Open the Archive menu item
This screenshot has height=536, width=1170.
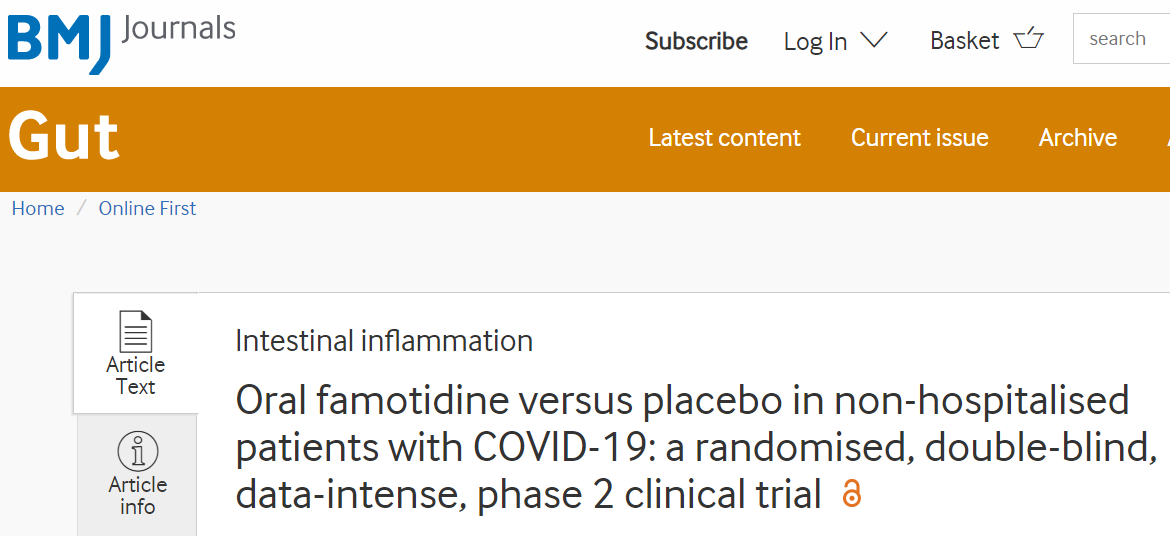pyautogui.click(x=1077, y=137)
